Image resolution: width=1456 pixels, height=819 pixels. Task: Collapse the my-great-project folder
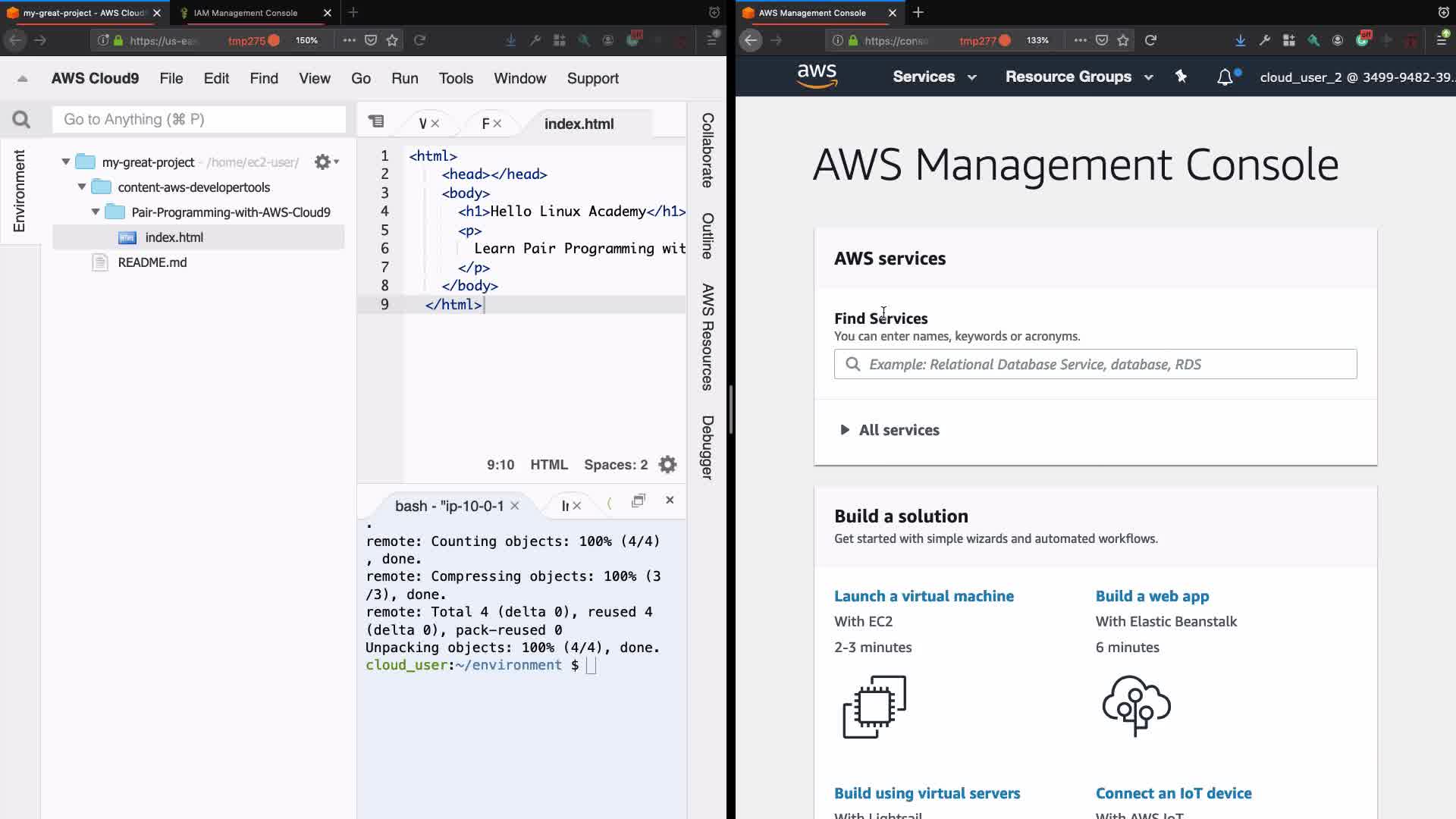pyautogui.click(x=66, y=162)
